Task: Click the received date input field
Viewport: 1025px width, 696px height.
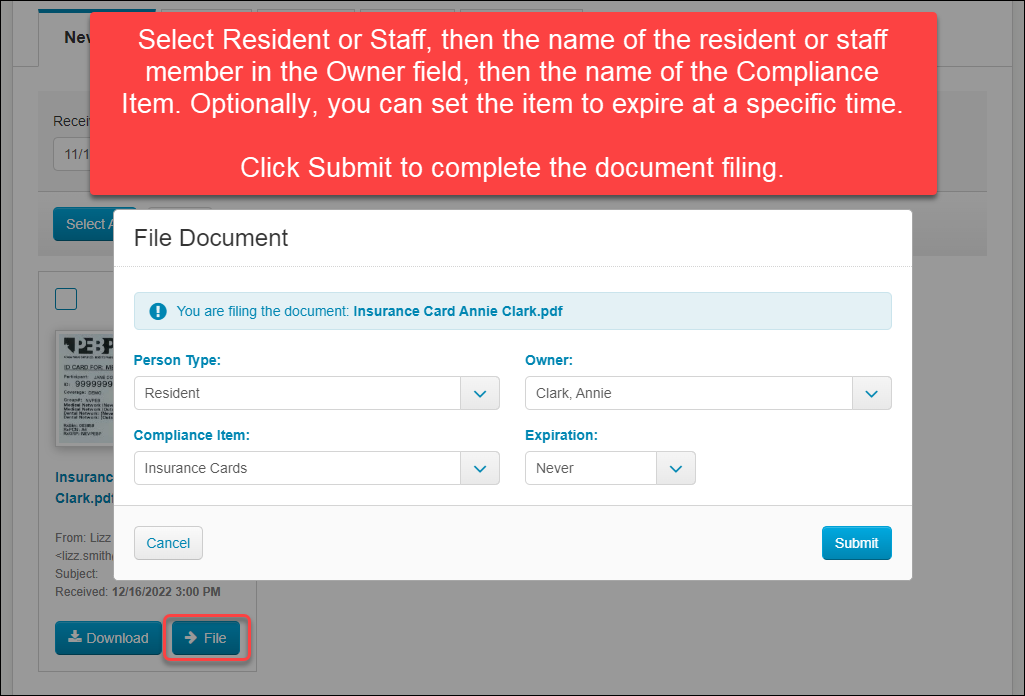Action: pyautogui.click(x=72, y=155)
